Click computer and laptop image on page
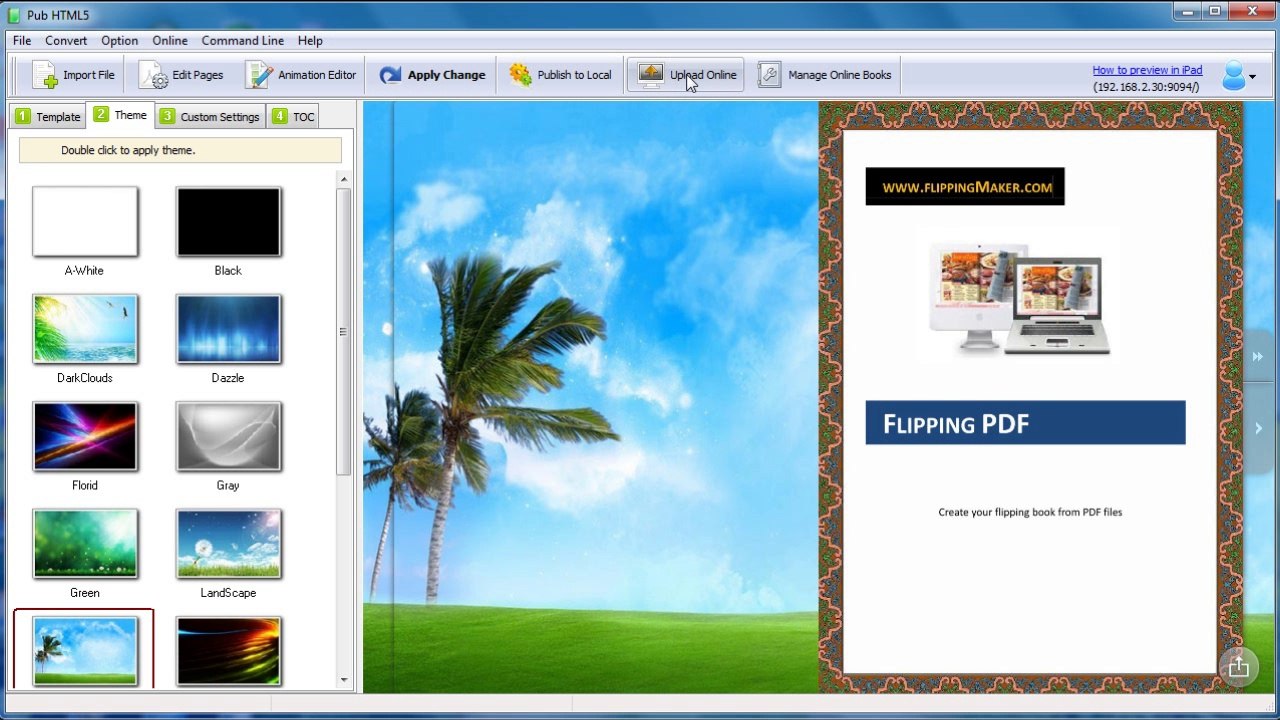 coord(1018,298)
